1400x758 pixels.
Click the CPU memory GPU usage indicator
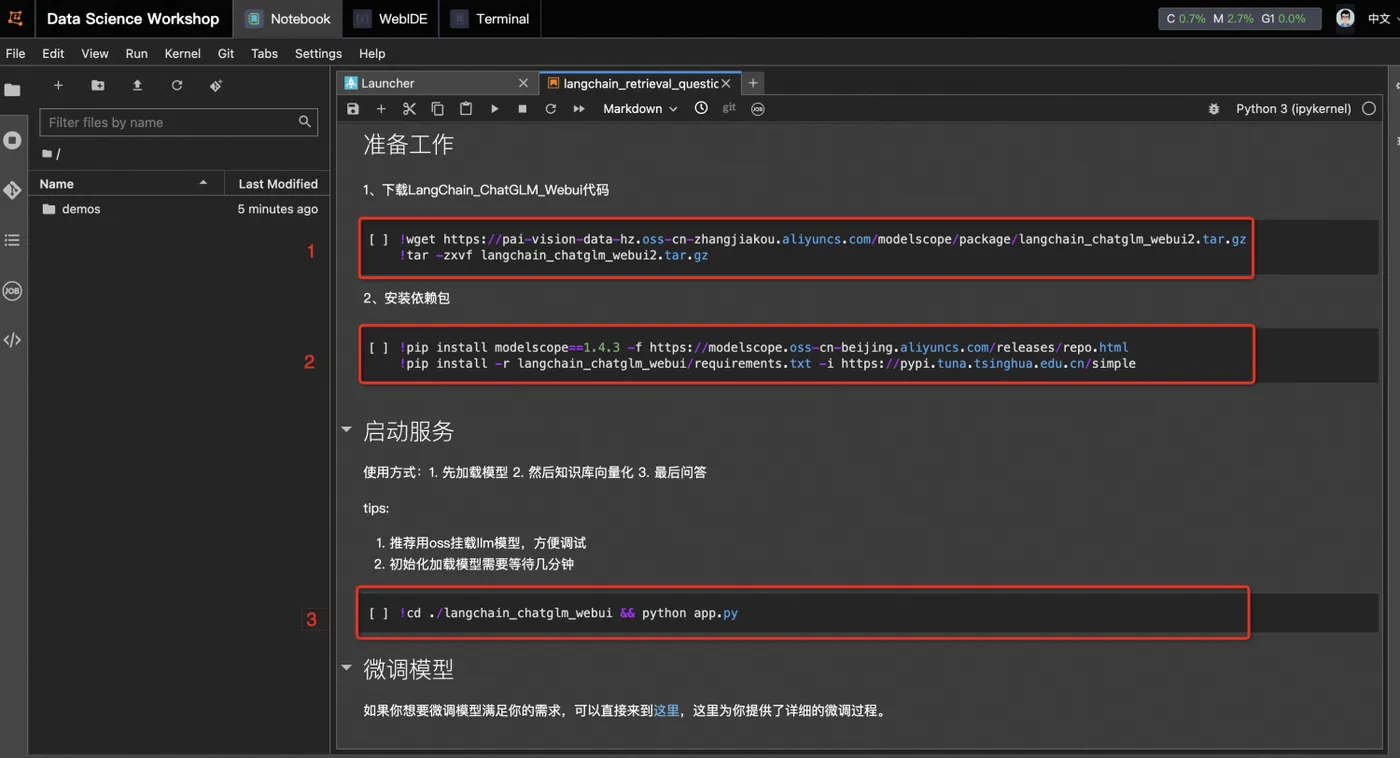(1239, 18)
